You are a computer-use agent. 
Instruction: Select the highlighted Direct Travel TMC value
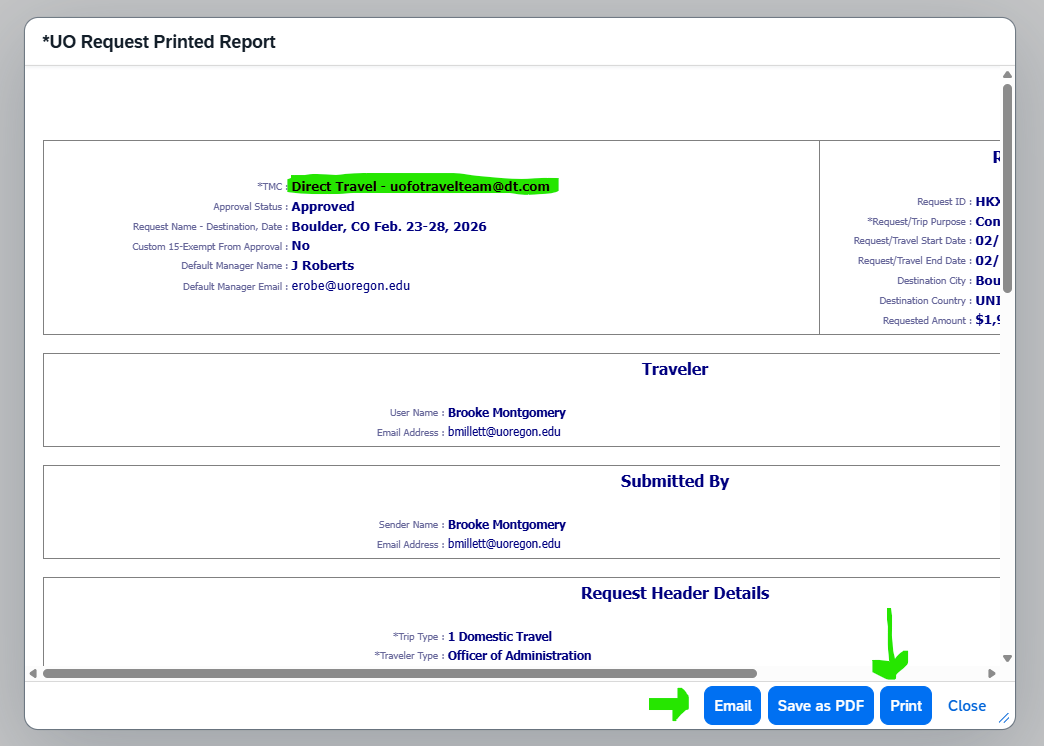pos(420,186)
